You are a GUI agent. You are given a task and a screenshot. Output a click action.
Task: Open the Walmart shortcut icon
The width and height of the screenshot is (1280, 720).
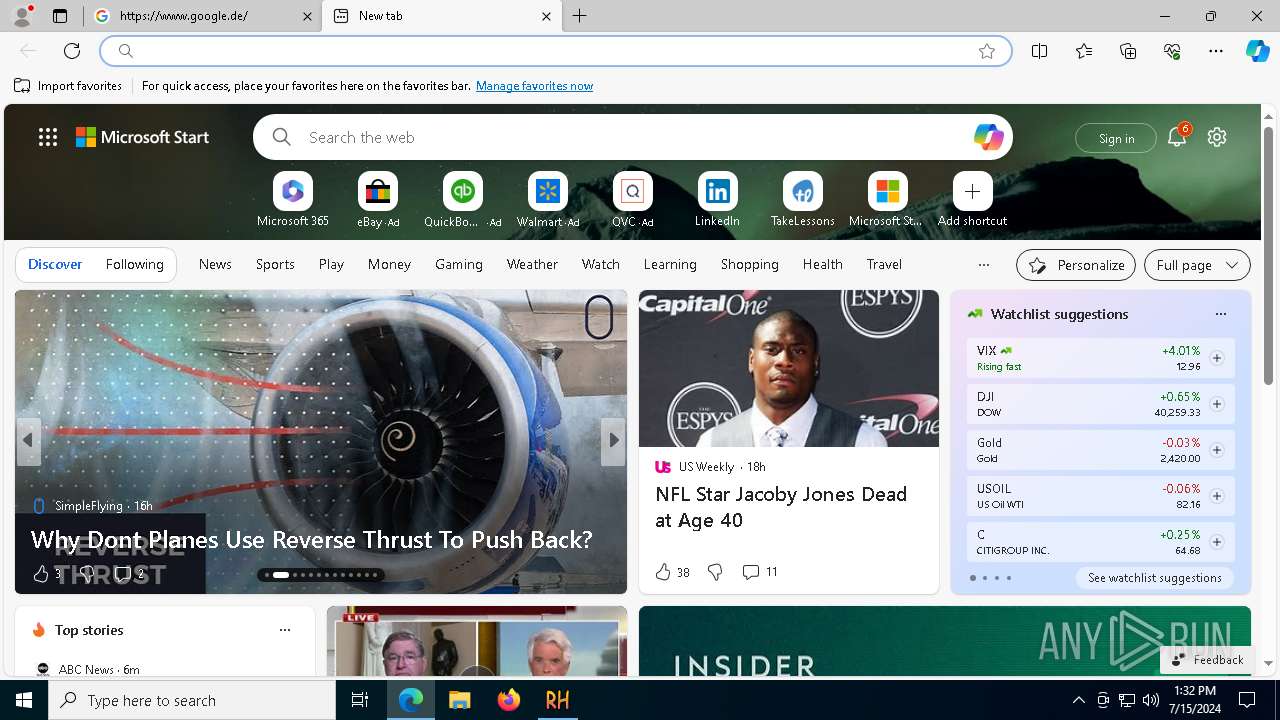(547, 191)
